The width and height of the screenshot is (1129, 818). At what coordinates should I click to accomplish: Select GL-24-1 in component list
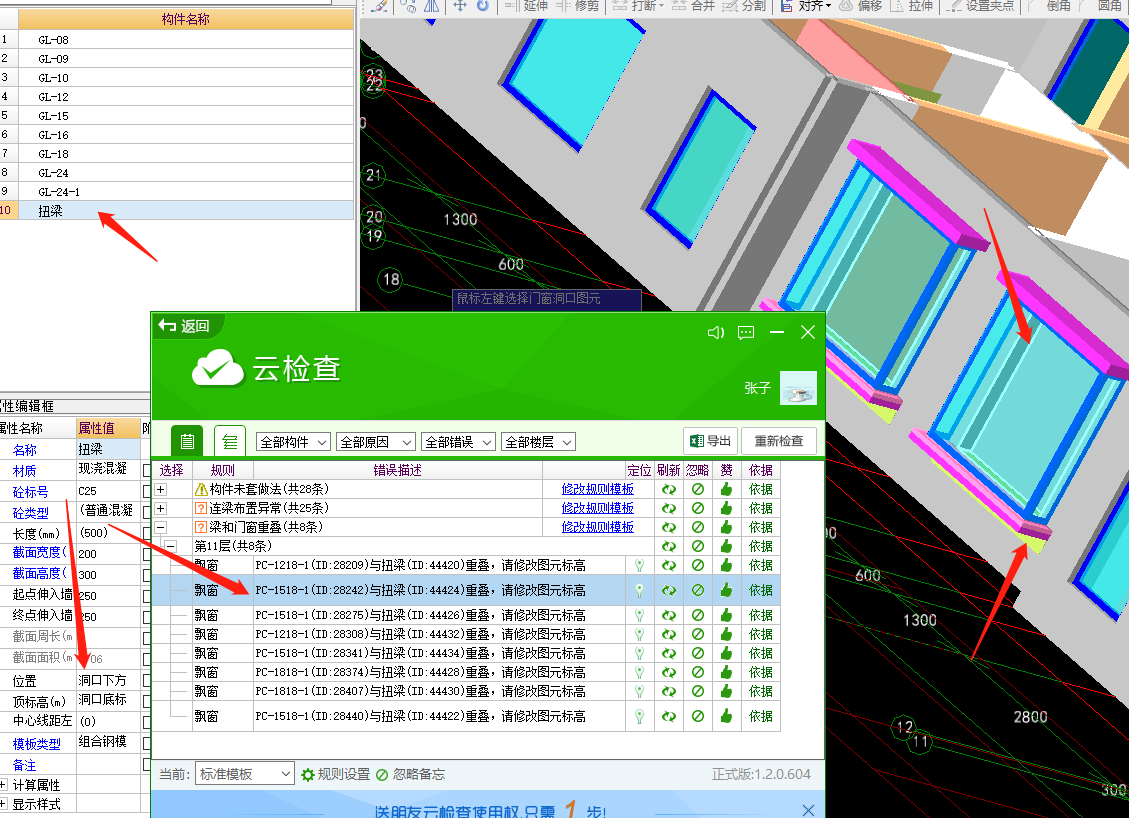pyautogui.click(x=186, y=192)
